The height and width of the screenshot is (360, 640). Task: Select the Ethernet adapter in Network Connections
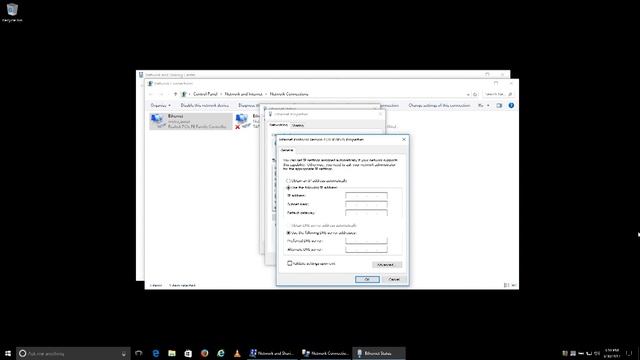click(x=191, y=121)
